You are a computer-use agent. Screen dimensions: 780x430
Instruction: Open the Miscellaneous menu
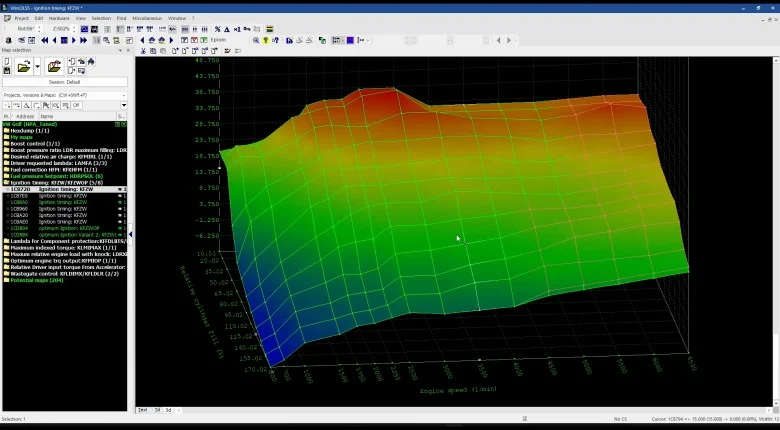pyautogui.click(x=145, y=18)
